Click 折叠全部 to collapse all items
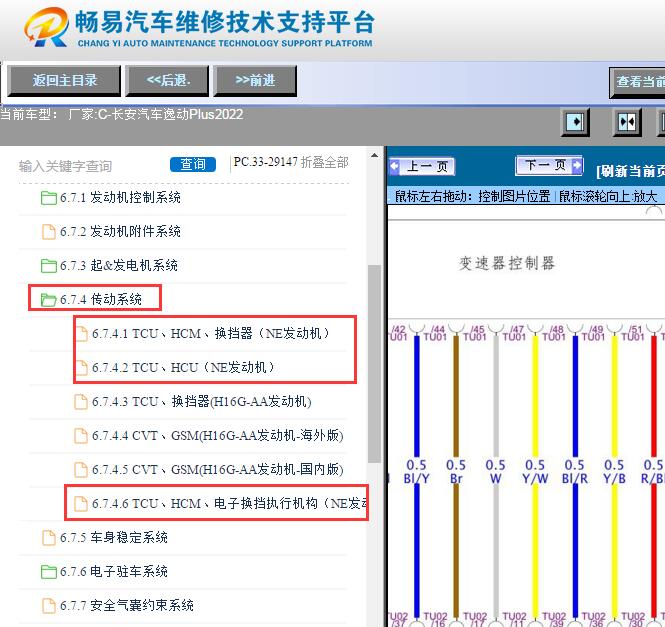665x627 pixels. pos(324,162)
